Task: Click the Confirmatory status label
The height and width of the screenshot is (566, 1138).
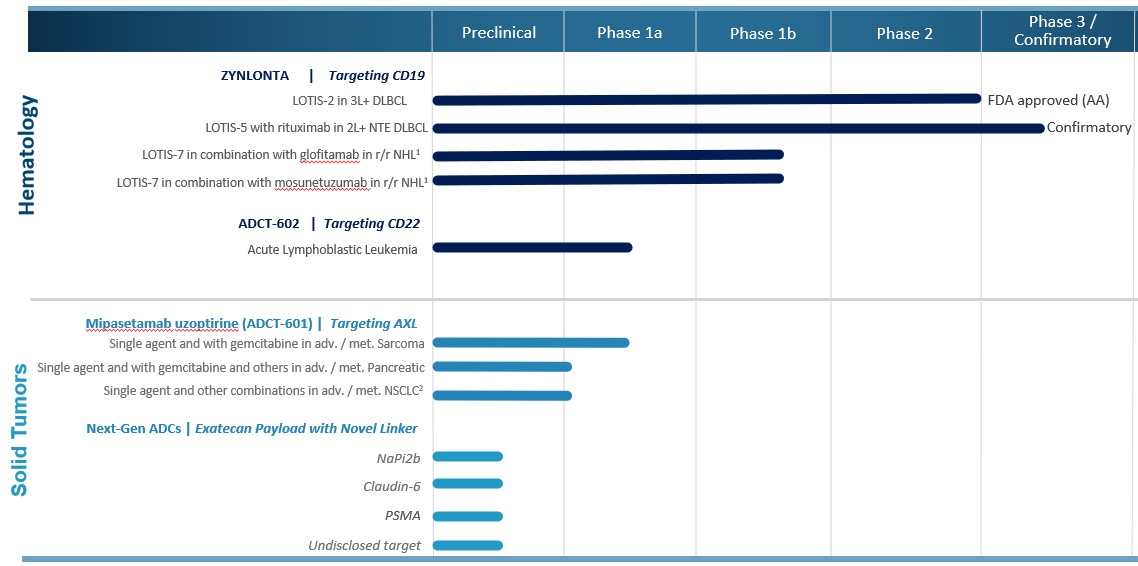Action: 1089,128
